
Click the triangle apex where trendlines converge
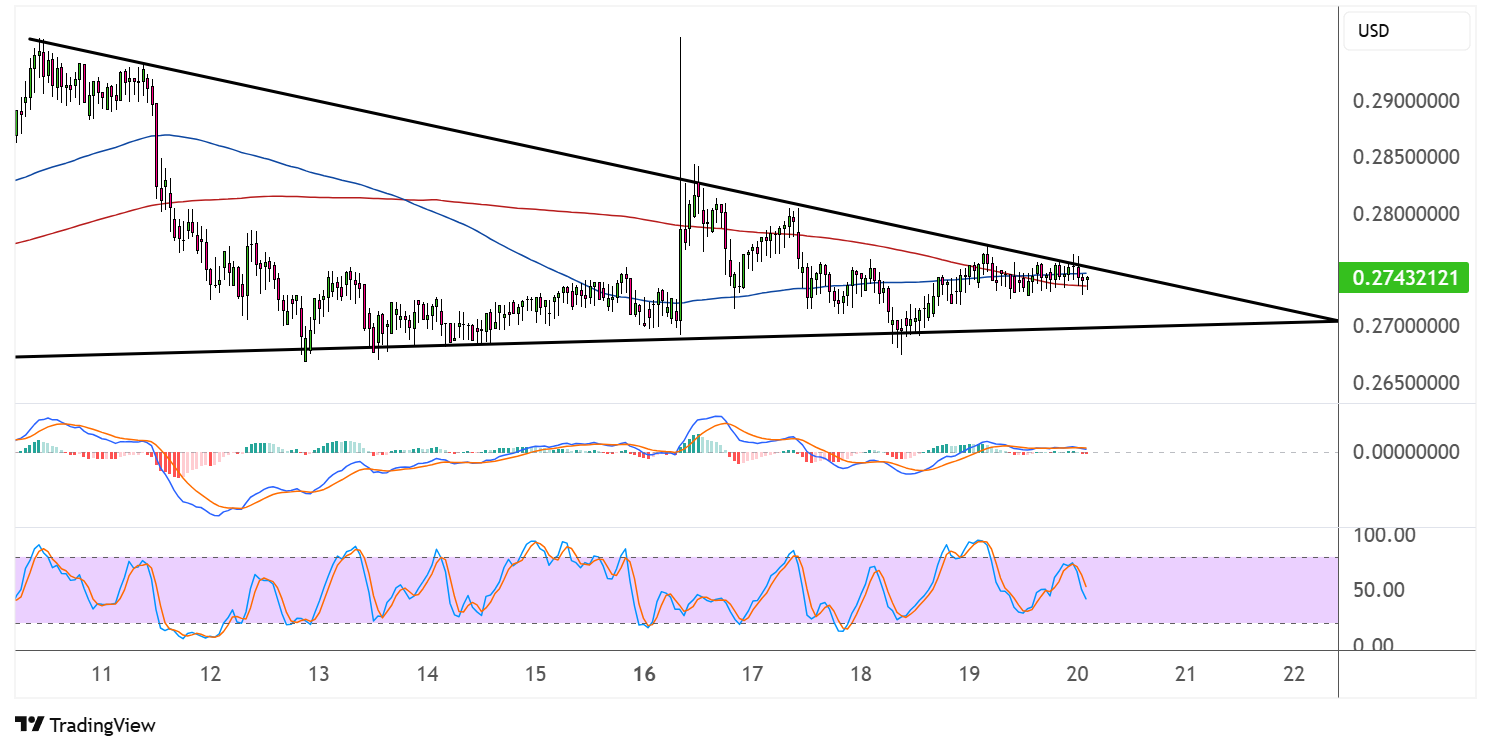[x=1335, y=320]
